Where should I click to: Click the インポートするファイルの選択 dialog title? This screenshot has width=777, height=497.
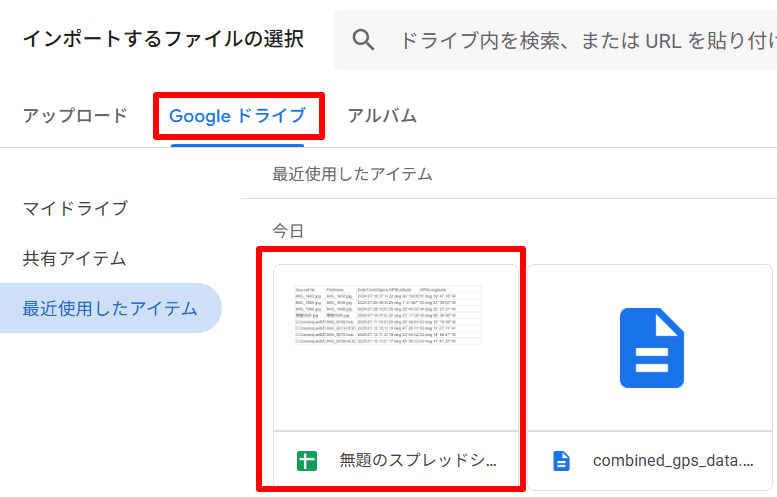point(163,39)
